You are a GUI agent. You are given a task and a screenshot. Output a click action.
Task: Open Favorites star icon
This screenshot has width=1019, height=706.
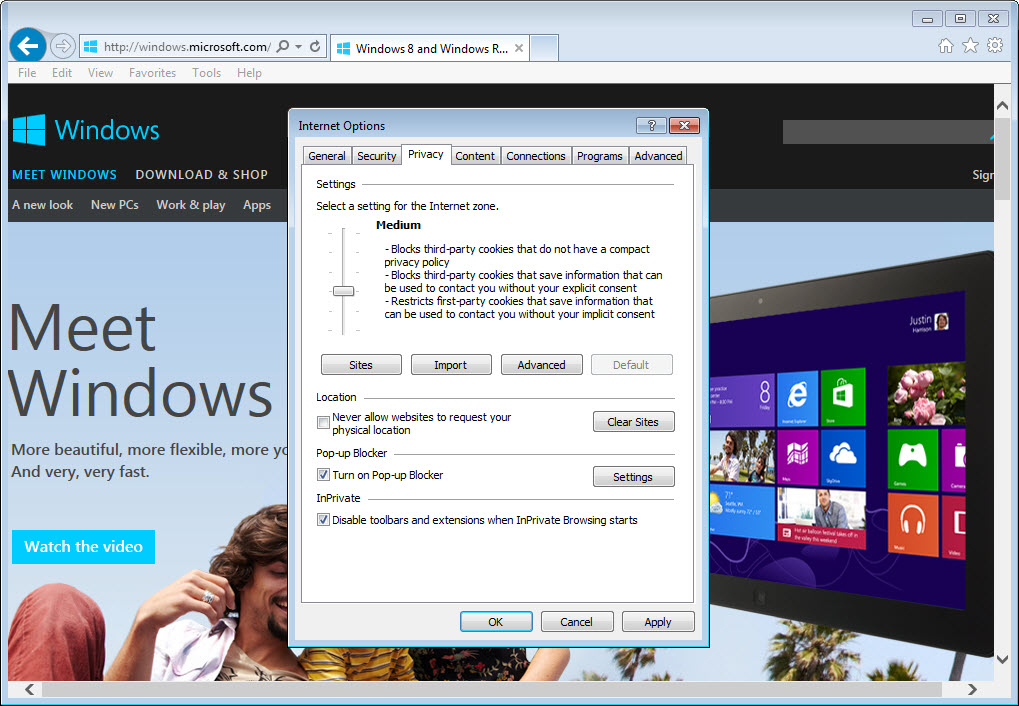pyautogui.click(x=970, y=46)
